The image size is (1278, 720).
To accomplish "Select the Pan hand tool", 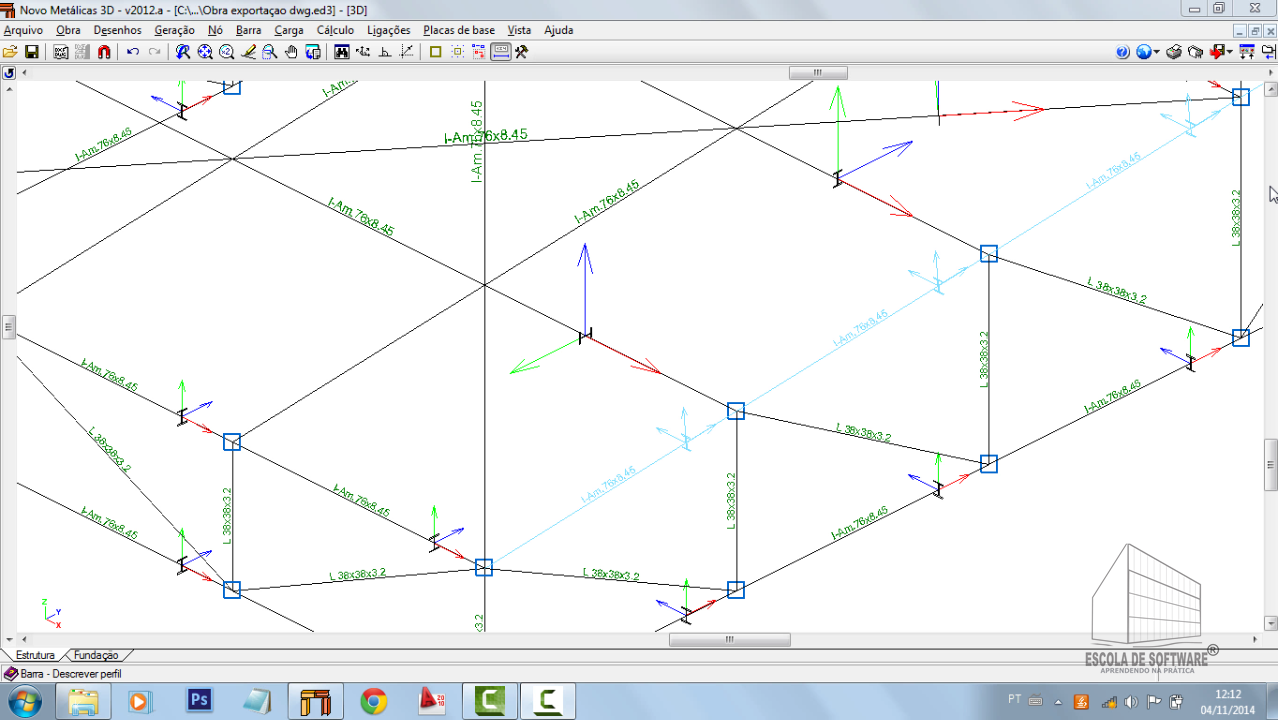I will (291, 52).
